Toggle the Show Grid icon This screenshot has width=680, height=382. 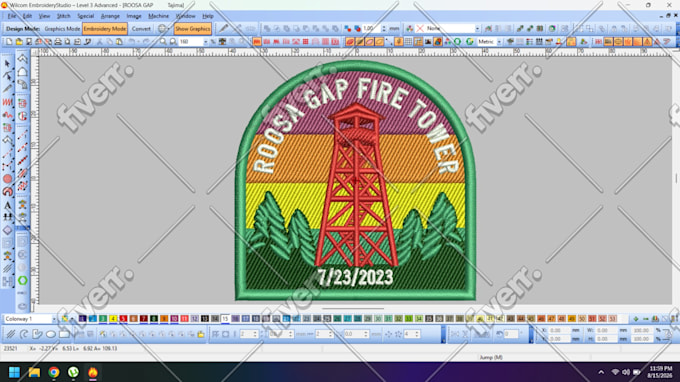[408, 42]
